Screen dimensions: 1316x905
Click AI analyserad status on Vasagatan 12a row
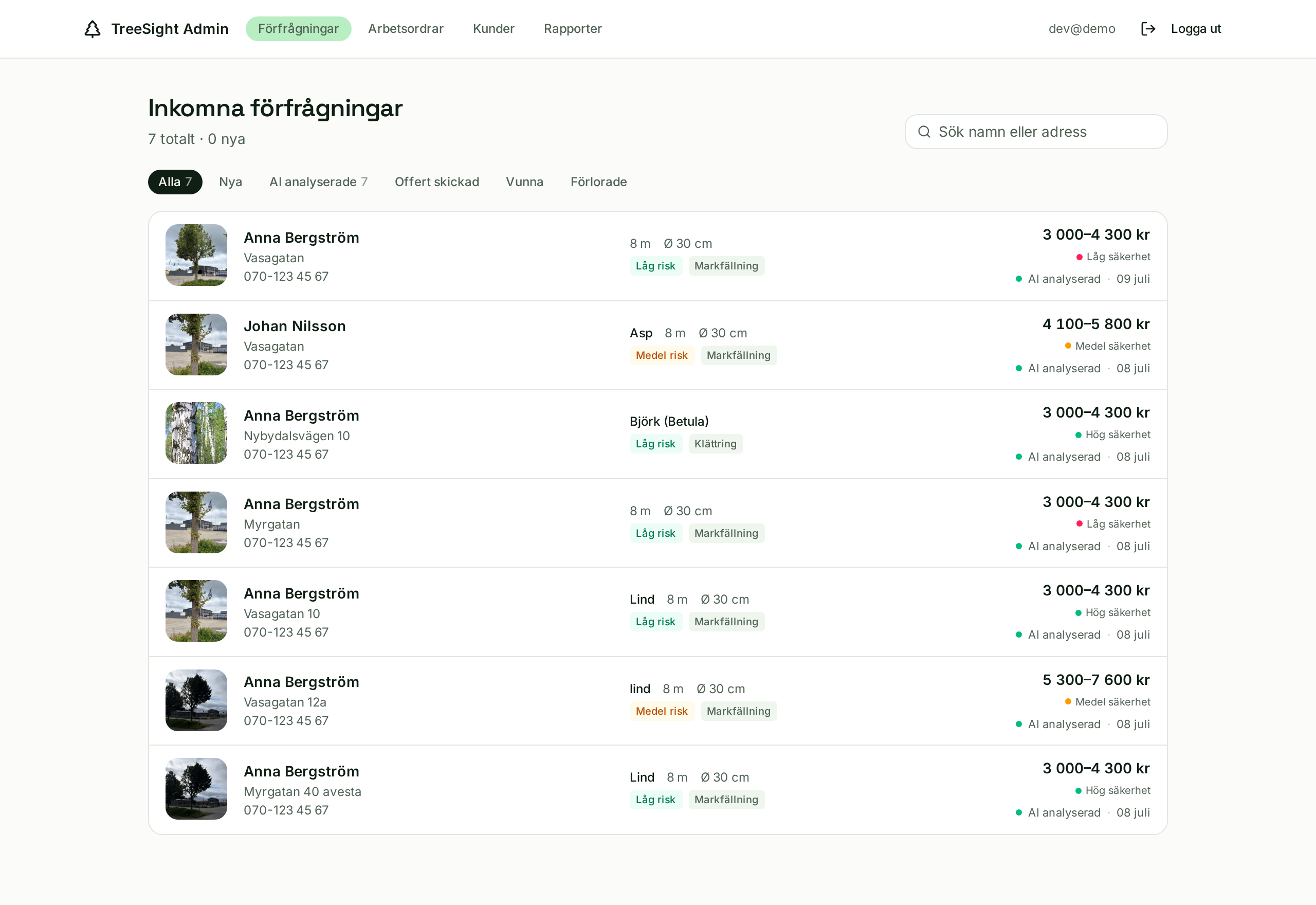coord(1057,725)
